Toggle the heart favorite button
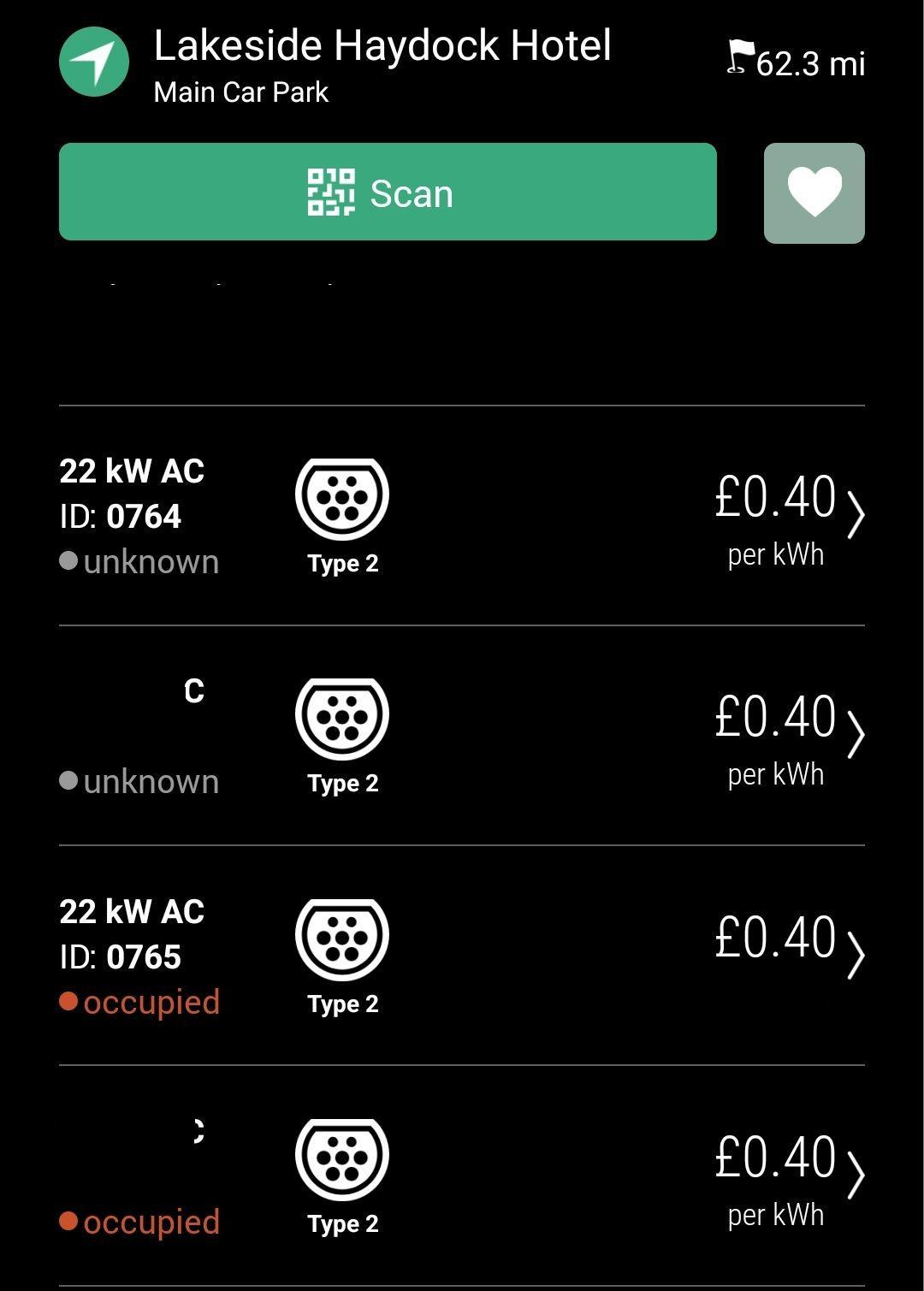 click(x=814, y=192)
